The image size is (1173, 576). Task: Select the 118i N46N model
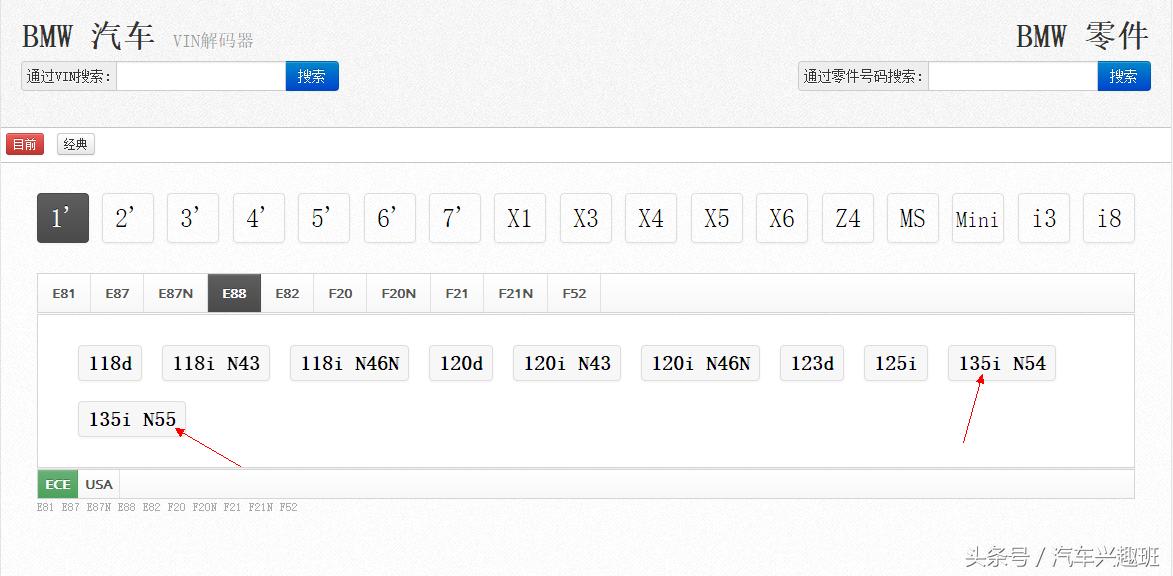349,364
